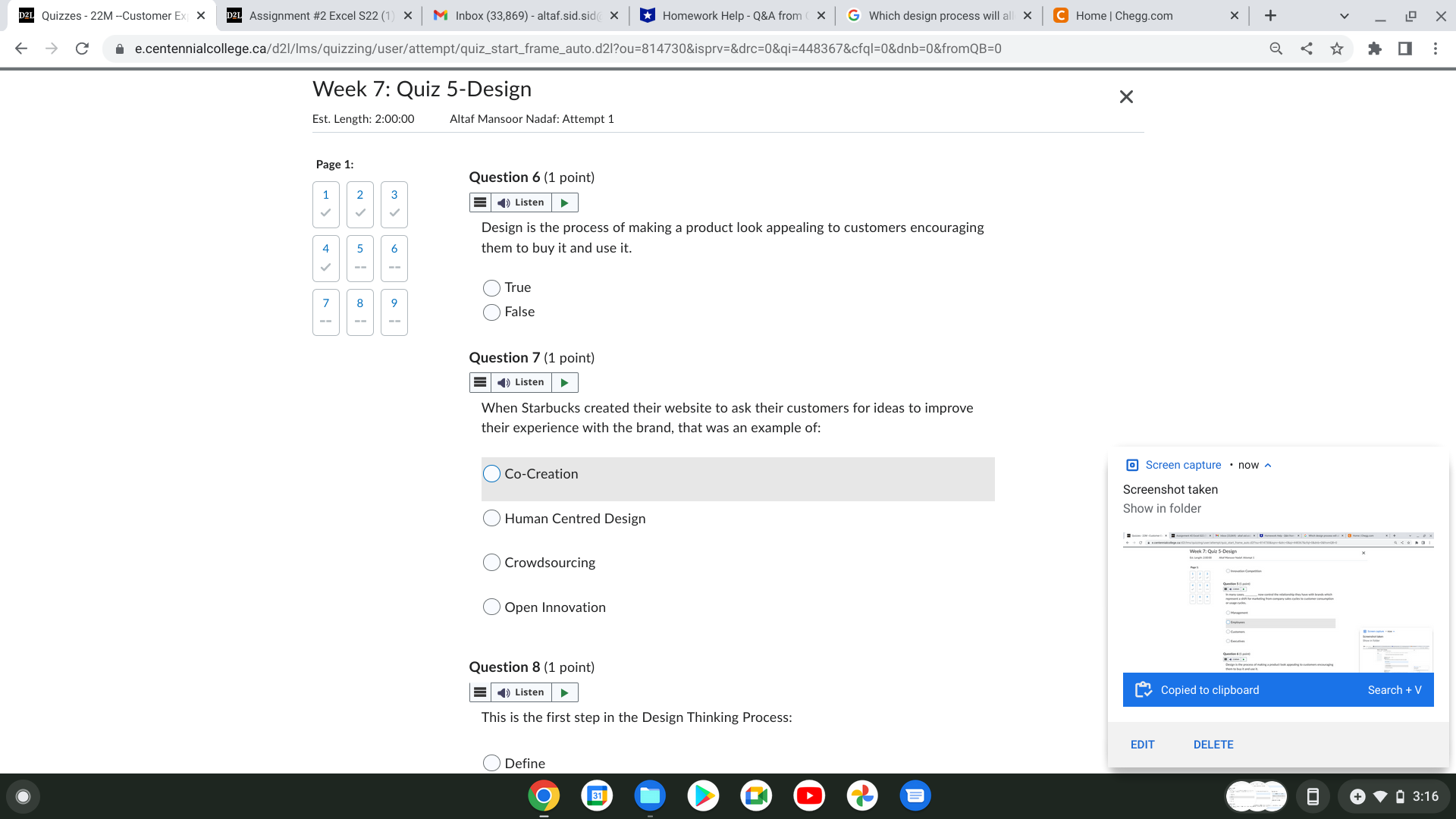Choose Crowdsourcing answer option
Screen dimensions: 1456x819
coord(491,563)
